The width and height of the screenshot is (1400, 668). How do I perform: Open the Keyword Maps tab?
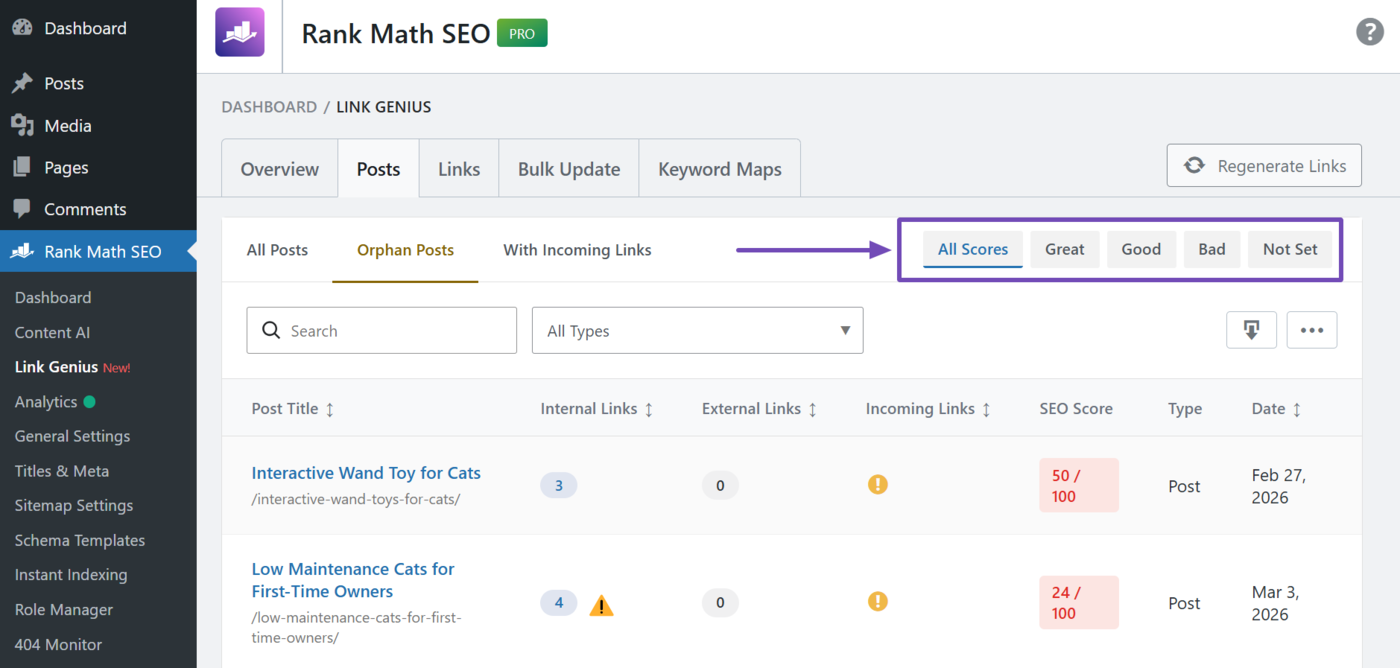tap(720, 169)
